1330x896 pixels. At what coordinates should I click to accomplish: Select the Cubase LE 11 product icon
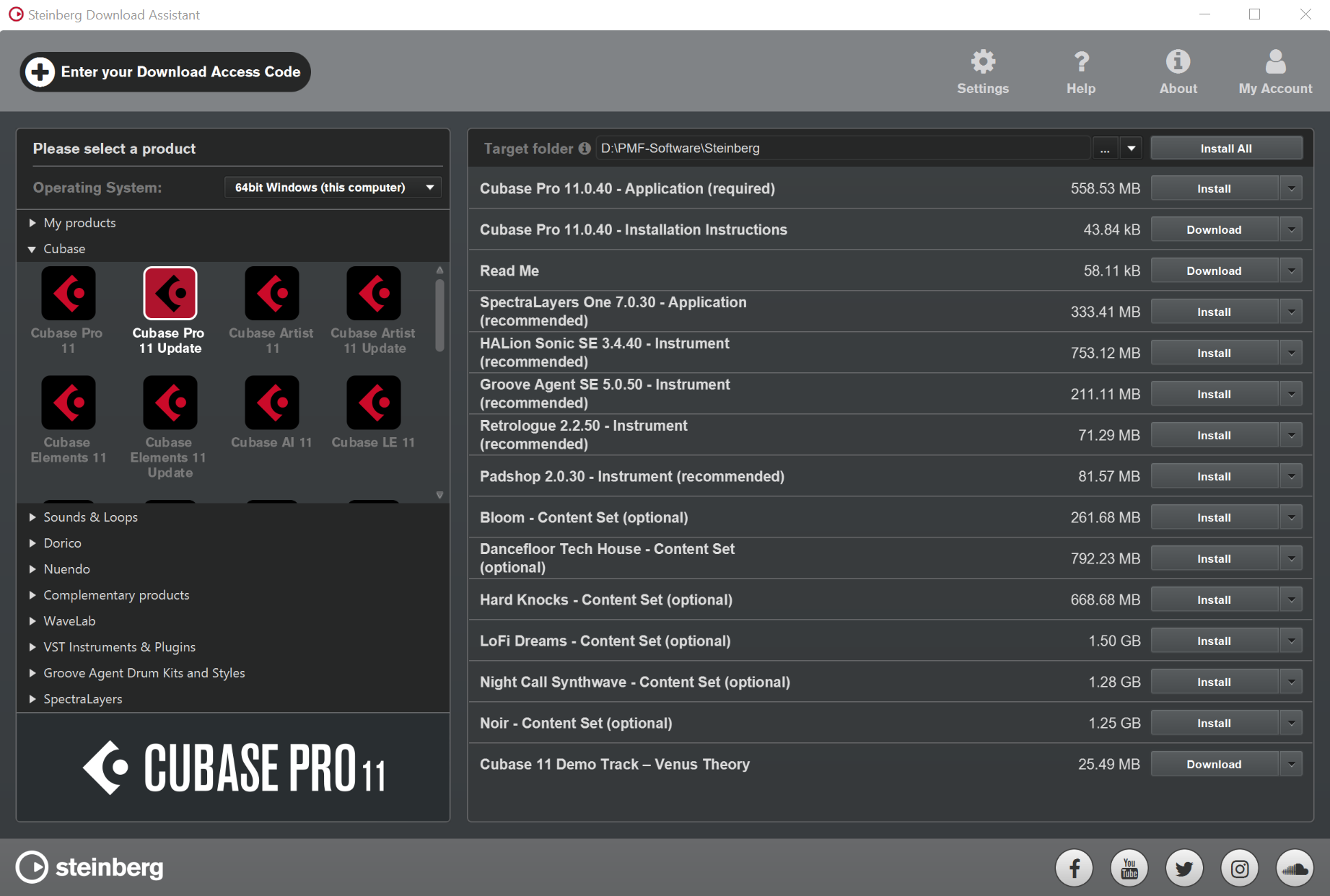[373, 403]
